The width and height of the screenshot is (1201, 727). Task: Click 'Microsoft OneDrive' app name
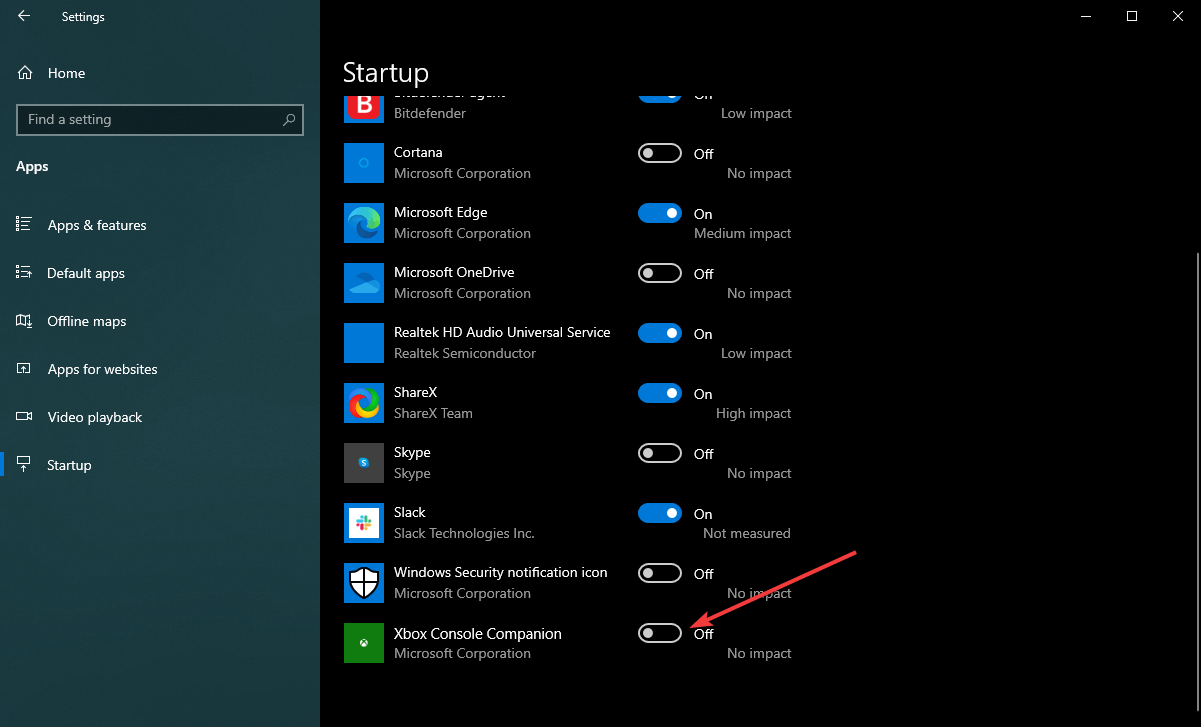click(x=454, y=272)
